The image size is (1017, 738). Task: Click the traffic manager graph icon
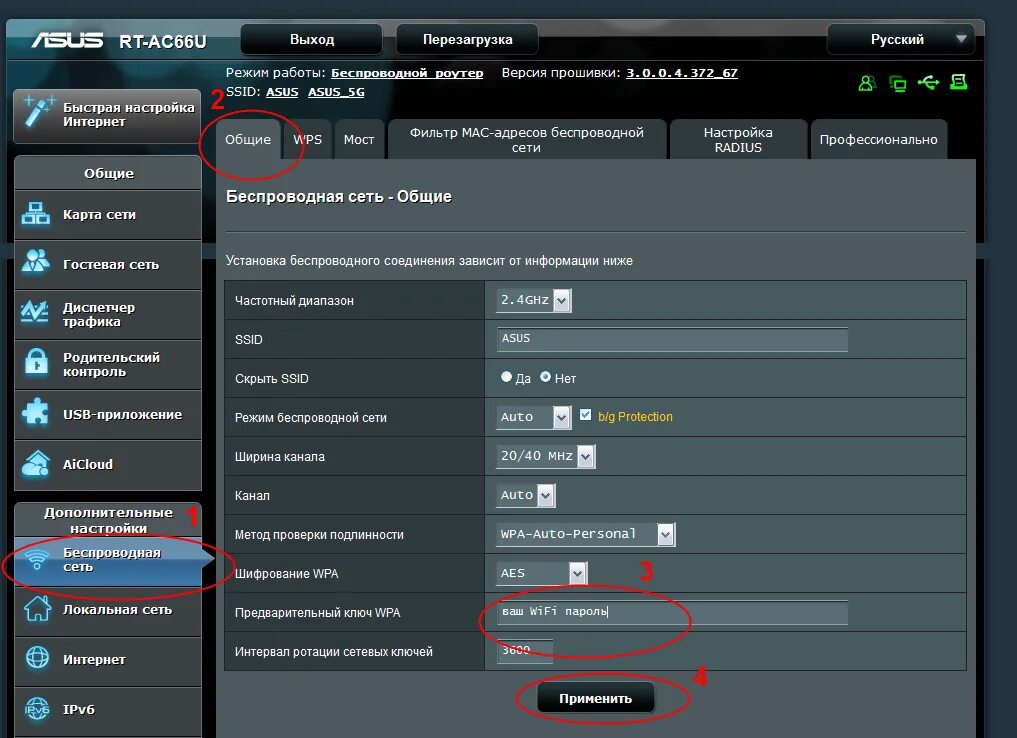(34, 312)
